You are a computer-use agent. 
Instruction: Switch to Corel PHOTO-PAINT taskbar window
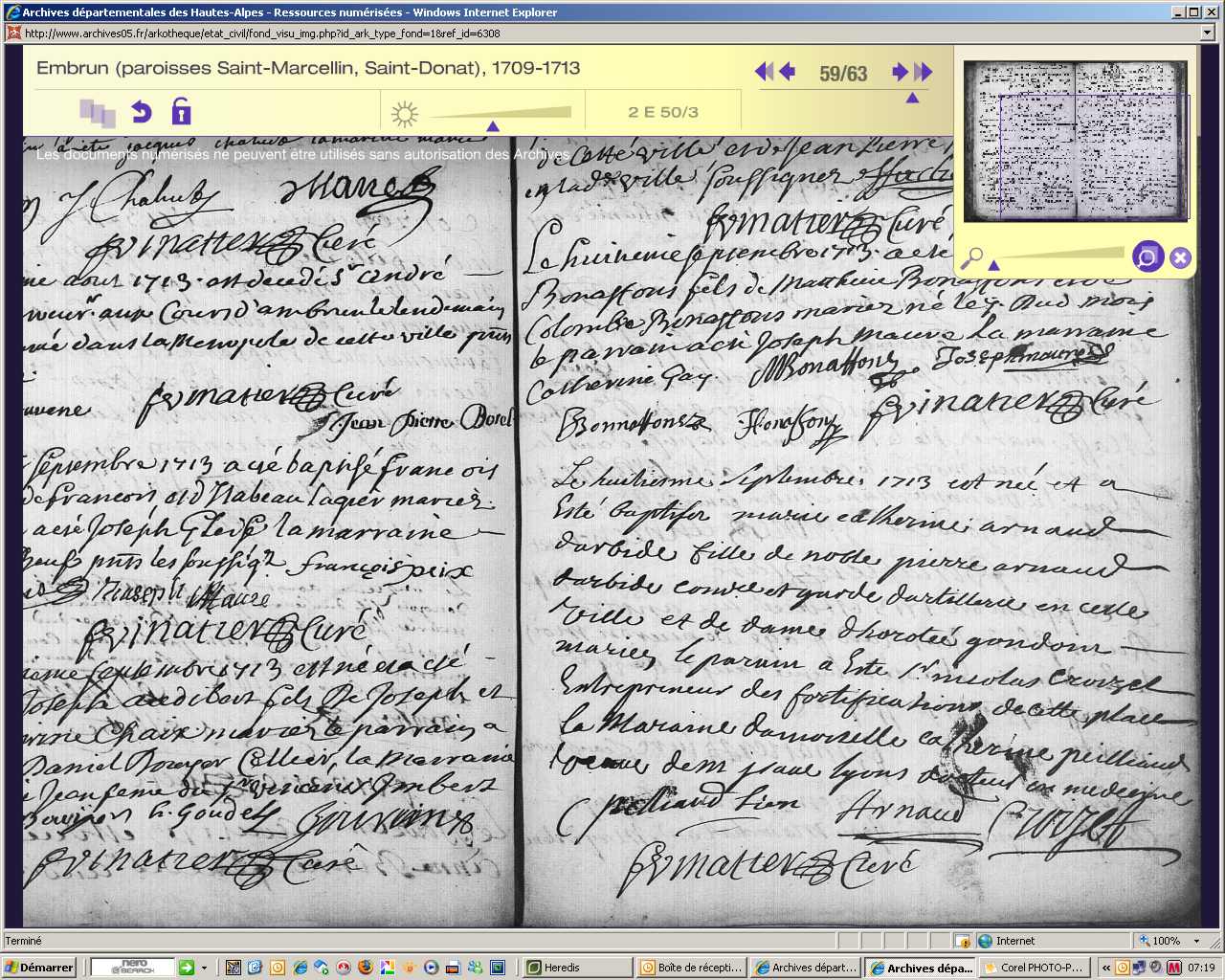(x=1035, y=968)
